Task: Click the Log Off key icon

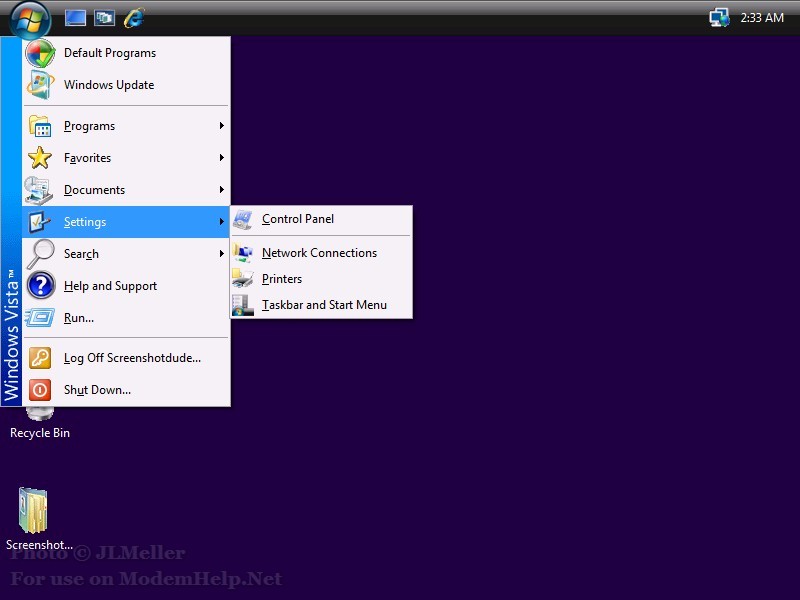Action: tap(40, 358)
